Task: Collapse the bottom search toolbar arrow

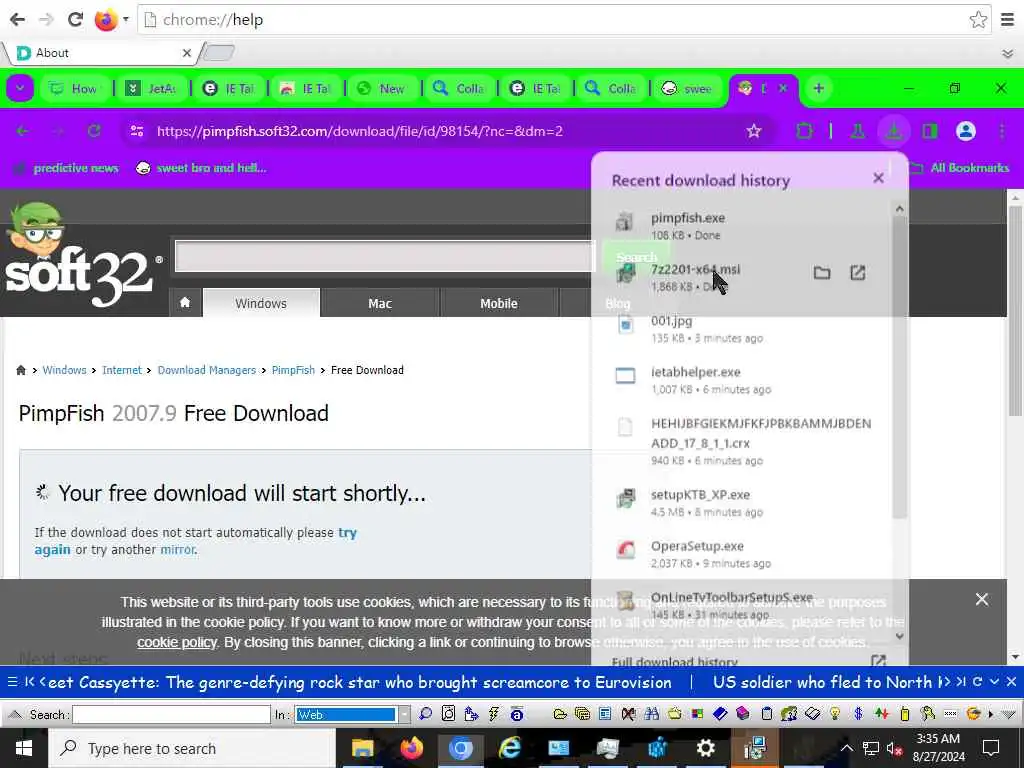Action: pos(14,714)
